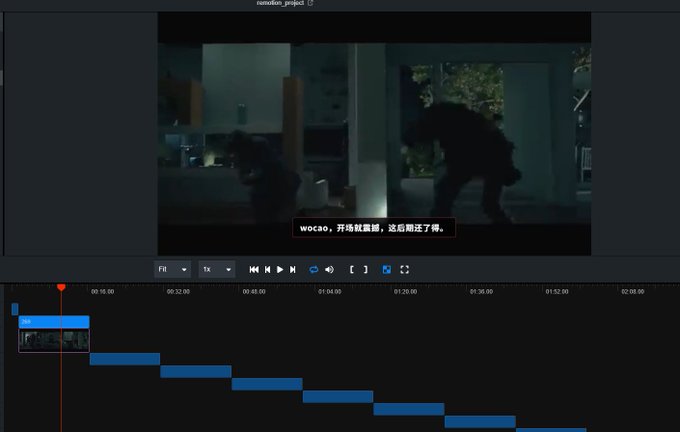
Task: Open remotion_project external link icon
Action: coord(311,3)
